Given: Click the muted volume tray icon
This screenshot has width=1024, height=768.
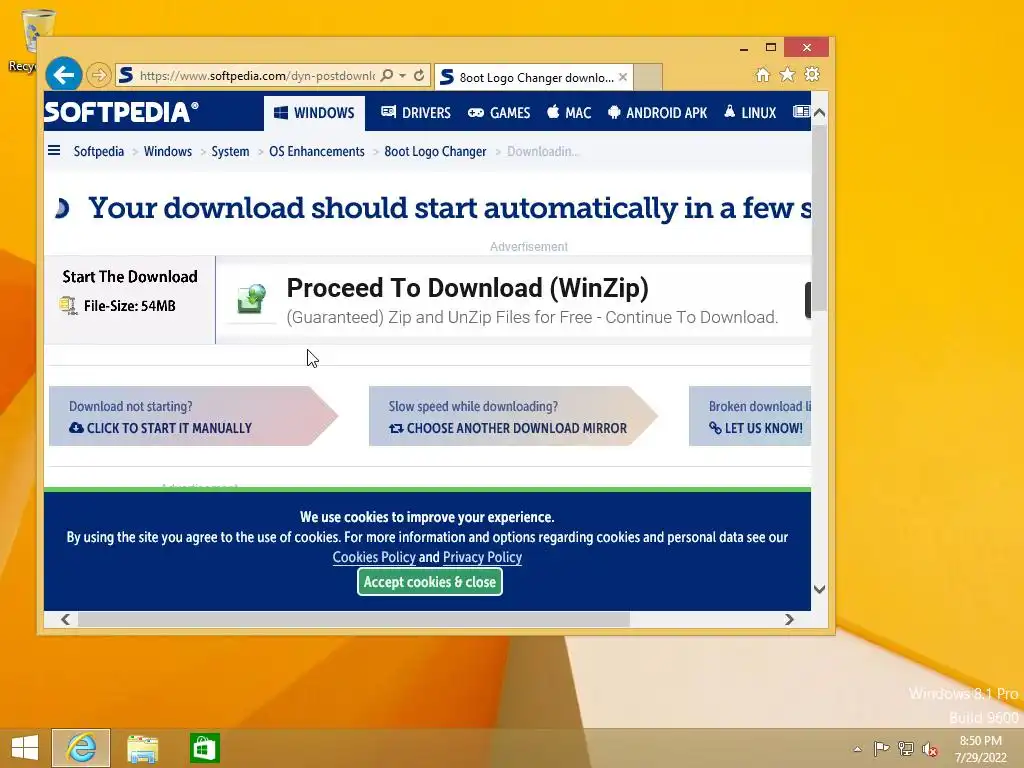Looking at the screenshot, I should coord(930,749).
